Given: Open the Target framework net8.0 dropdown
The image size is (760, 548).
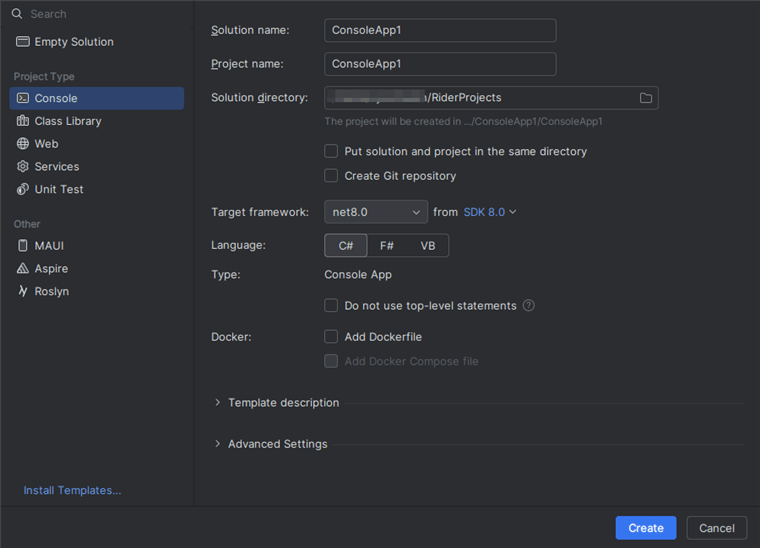Looking at the screenshot, I should 376,212.
